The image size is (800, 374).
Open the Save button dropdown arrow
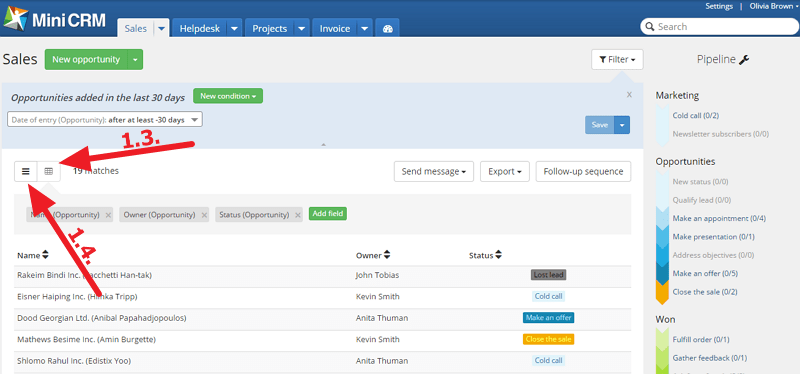click(x=622, y=125)
